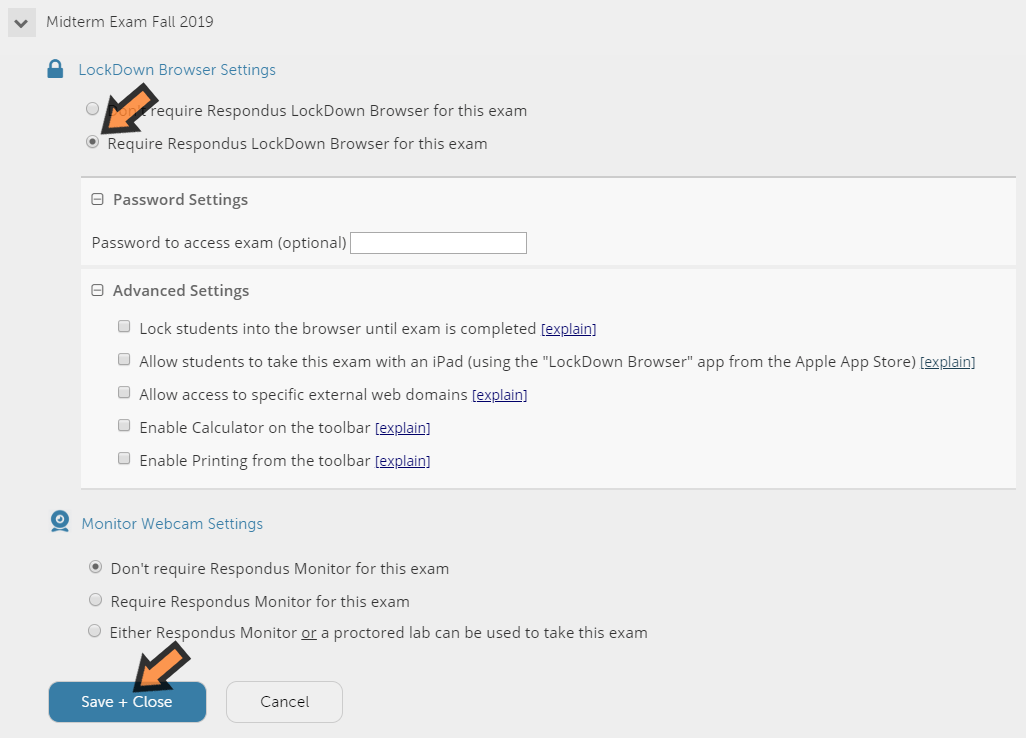Enable Calculator on the toolbar checkbox
The image size is (1026, 738).
[124, 426]
